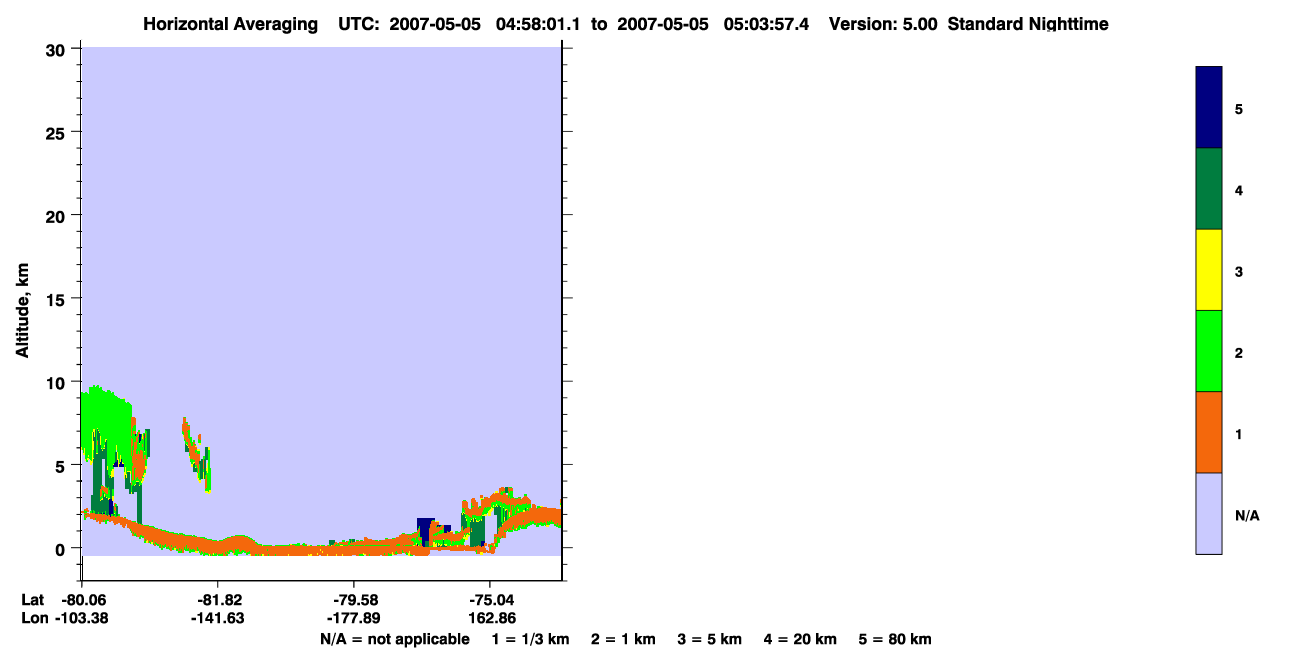Click the 'Lon' row label
This screenshot has width=1300, height=667.
click(33, 618)
